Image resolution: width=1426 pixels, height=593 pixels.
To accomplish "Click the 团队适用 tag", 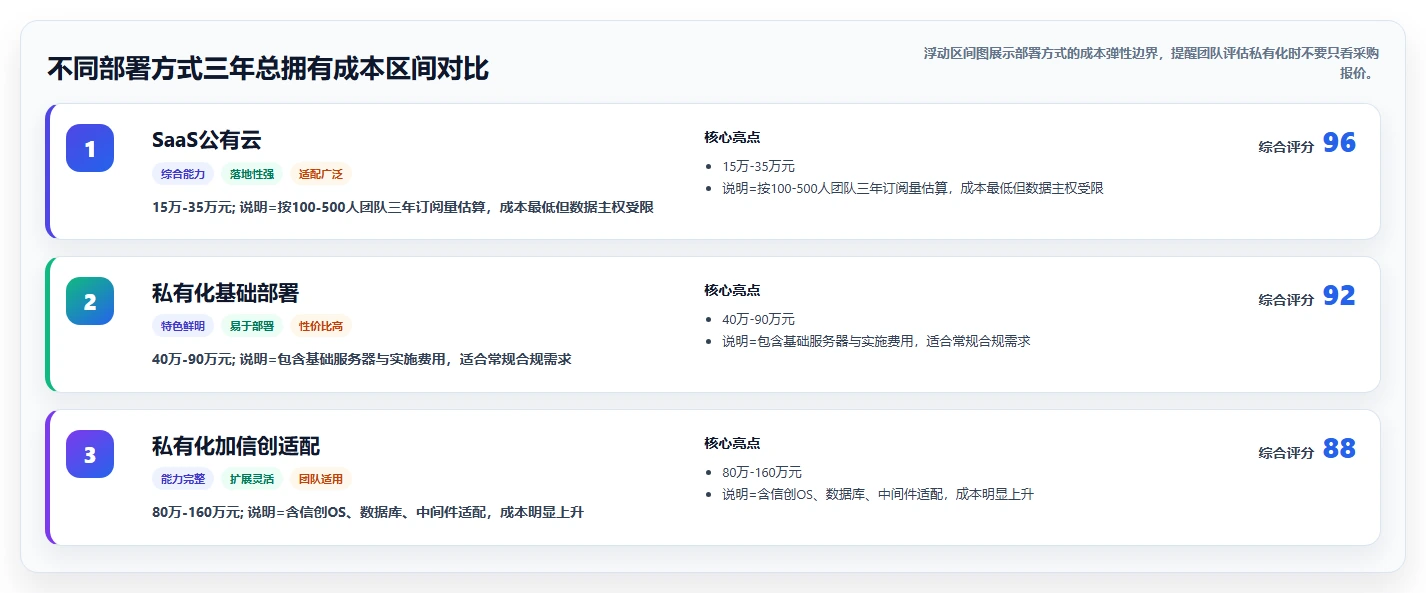I will pyautogui.click(x=321, y=479).
